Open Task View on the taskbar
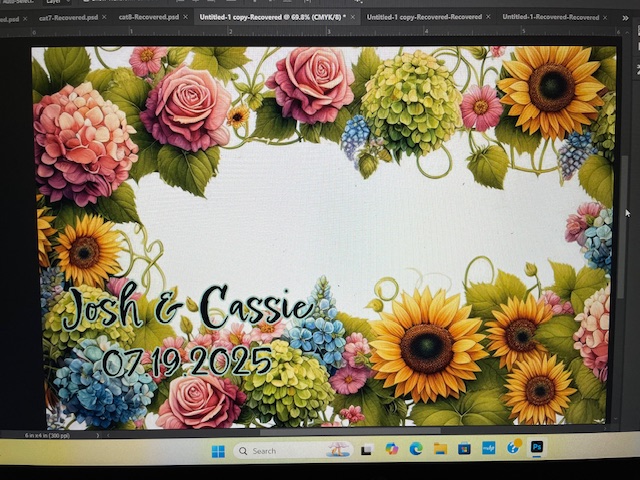 367,450
